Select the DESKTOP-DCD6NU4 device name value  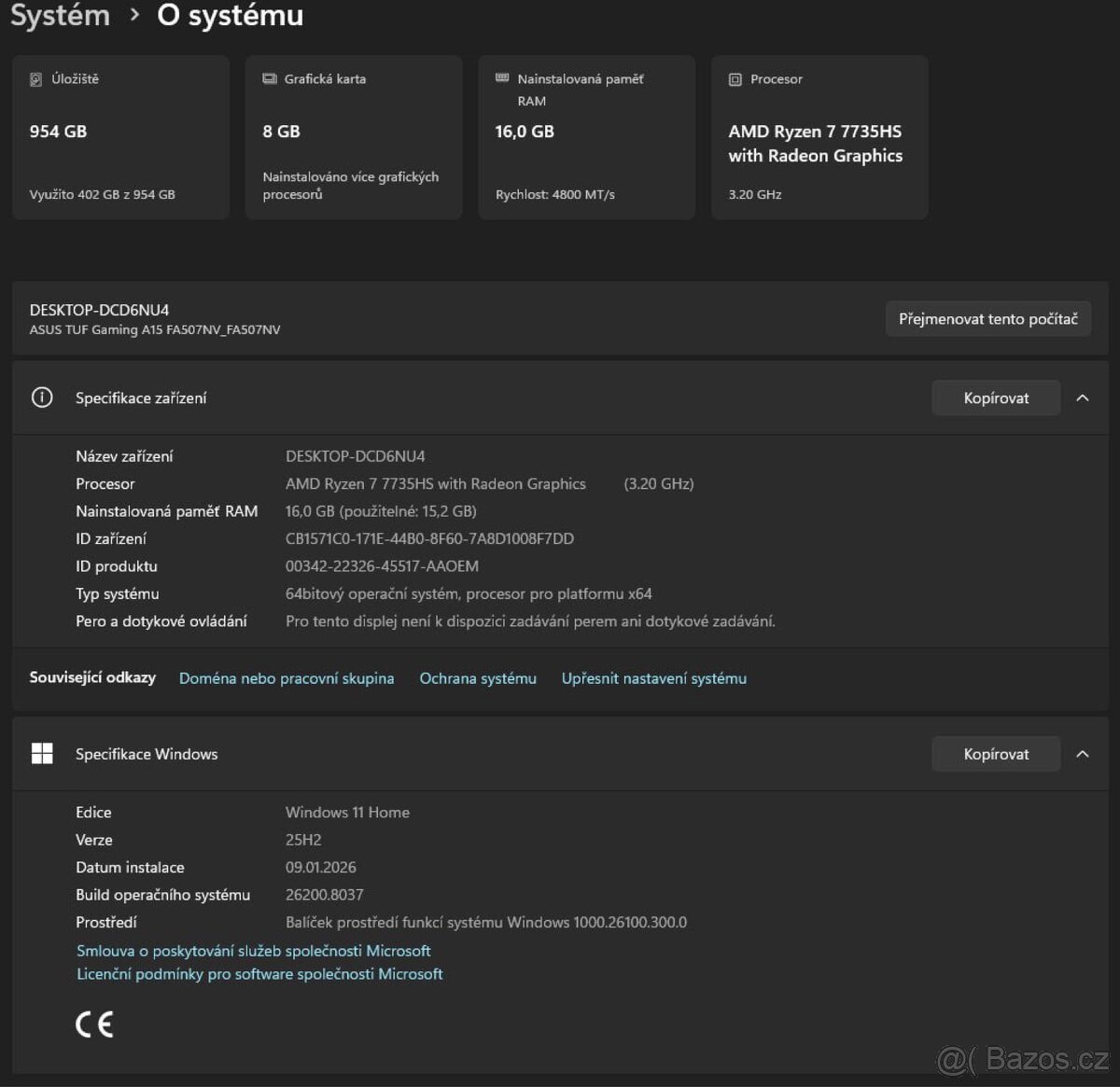click(356, 456)
